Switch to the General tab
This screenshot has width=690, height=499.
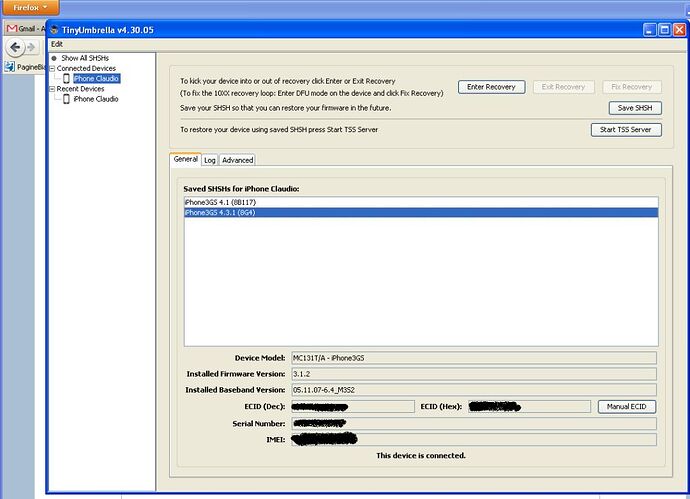(185, 159)
